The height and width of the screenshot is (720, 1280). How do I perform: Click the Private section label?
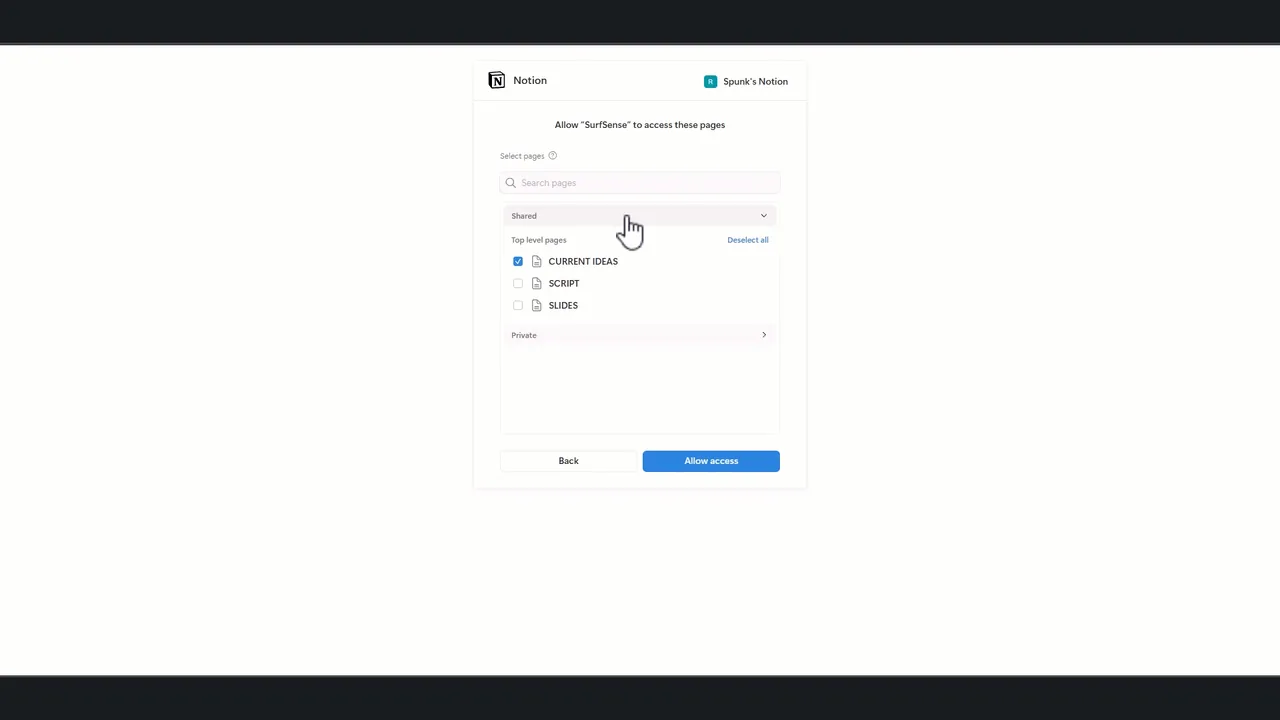pyautogui.click(x=524, y=335)
